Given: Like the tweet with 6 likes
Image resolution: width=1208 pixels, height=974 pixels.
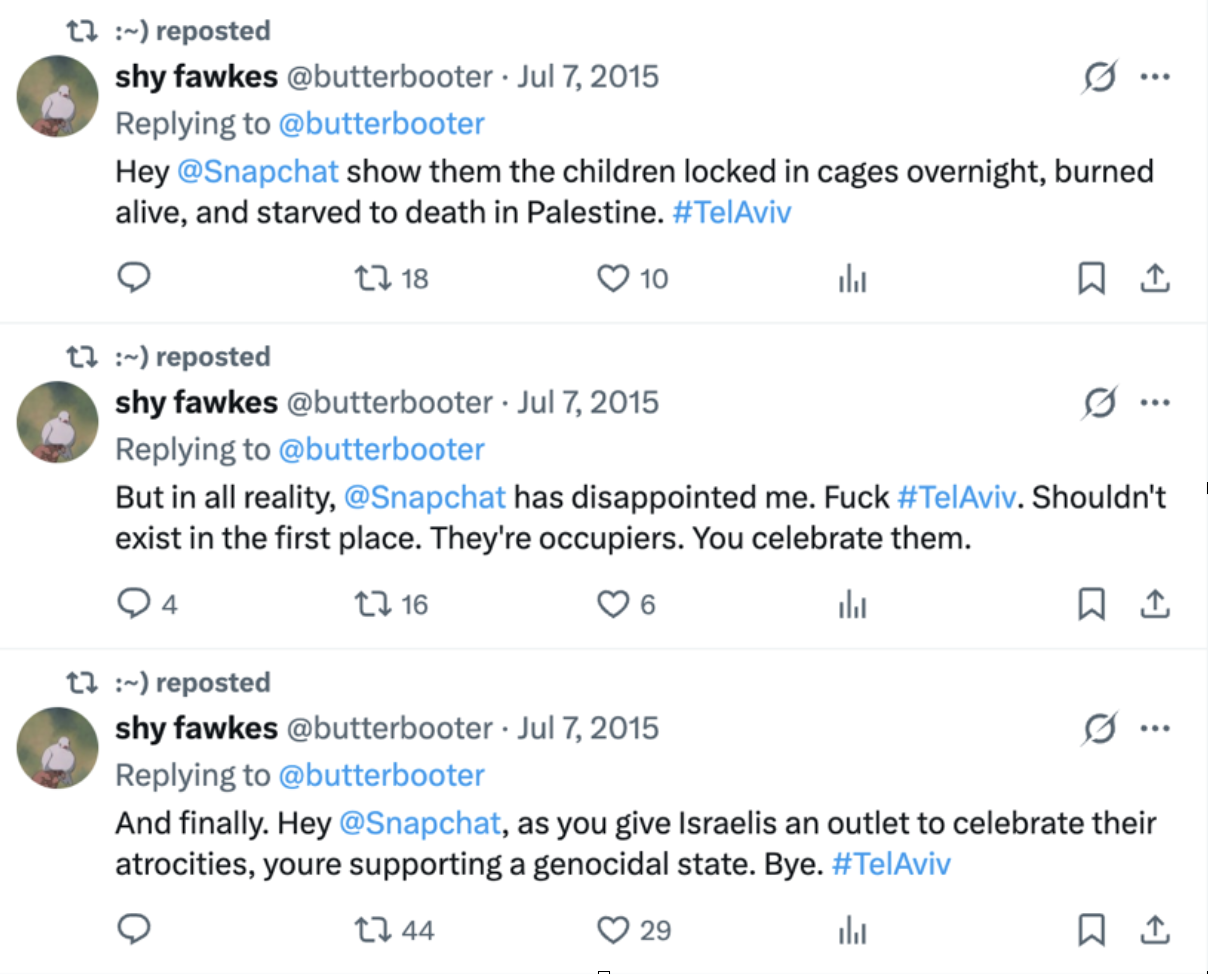Looking at the screenshot, I should (x=612, y=604).
